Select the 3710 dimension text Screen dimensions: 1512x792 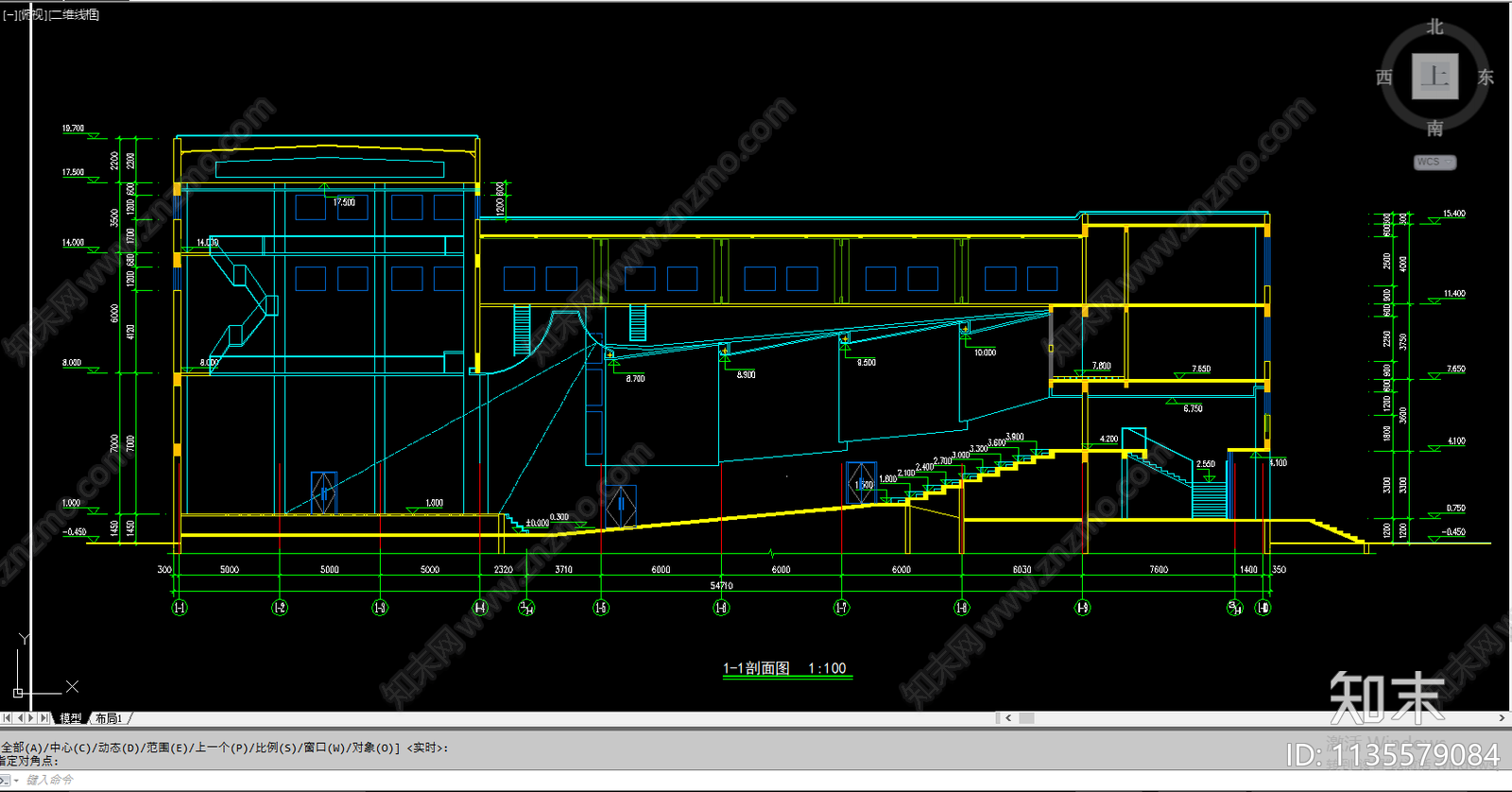click(x=563, y=570)
